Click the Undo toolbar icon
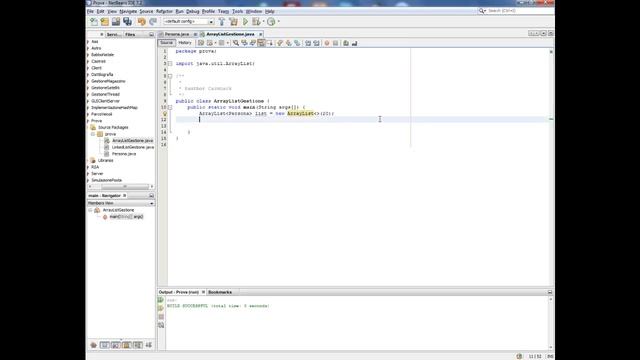This screenshot has height=360, width=640. click(142, 22)
